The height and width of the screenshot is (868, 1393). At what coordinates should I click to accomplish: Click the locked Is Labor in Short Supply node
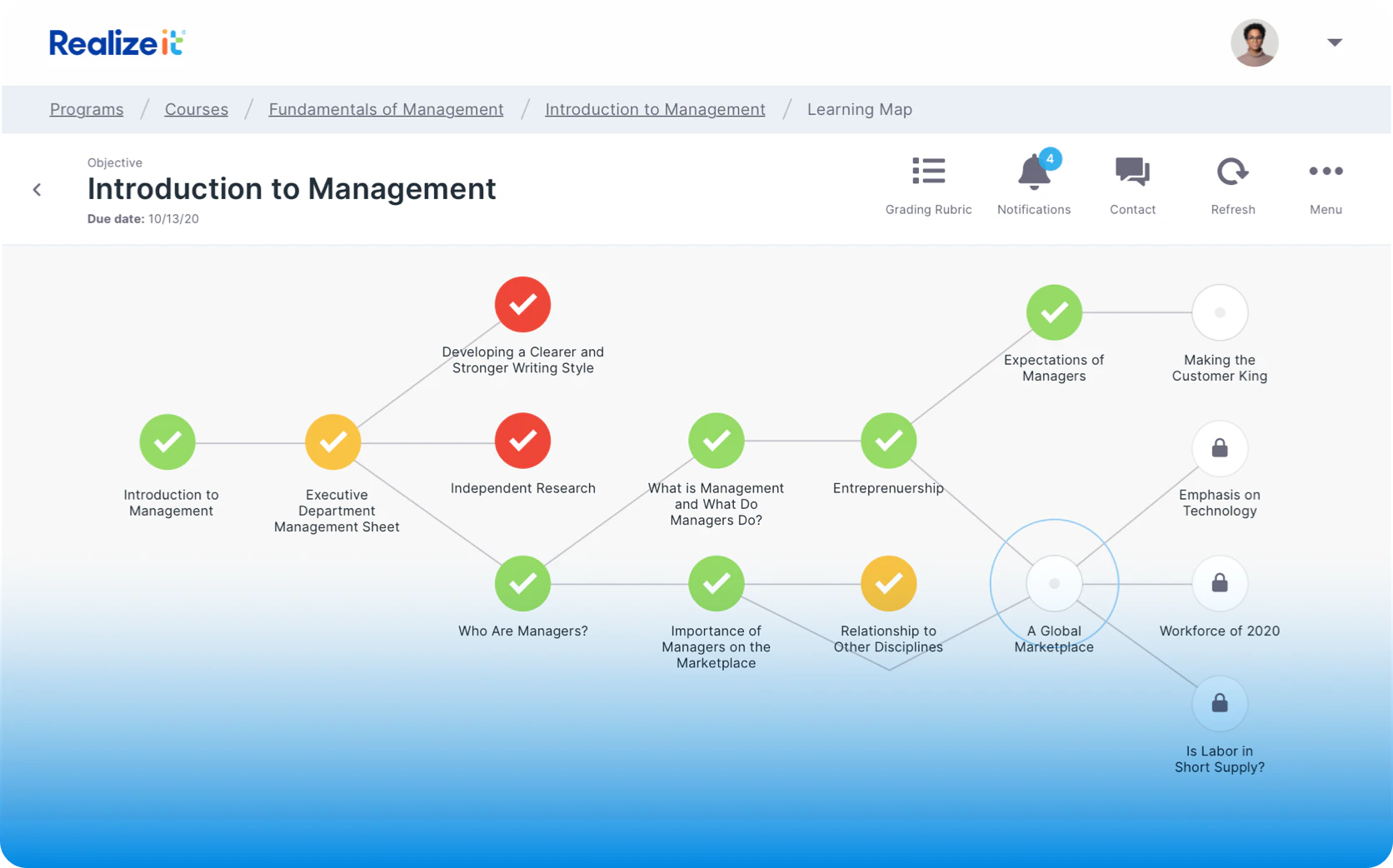tap(1219, 704)
